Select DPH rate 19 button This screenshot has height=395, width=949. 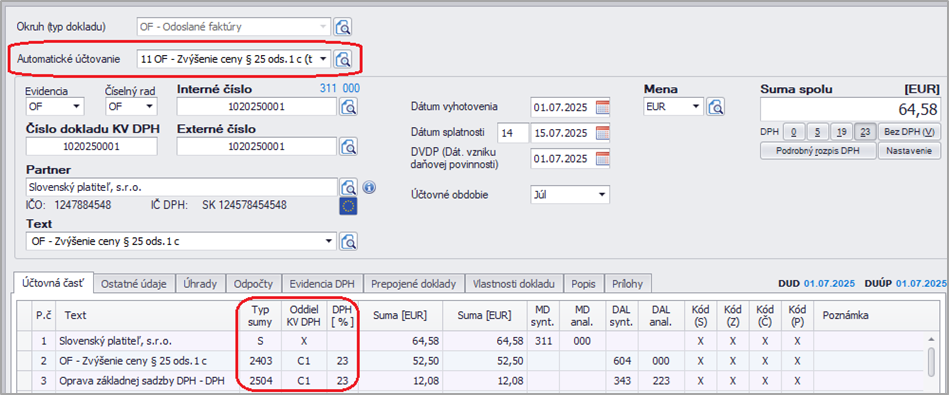click(x=841, y=132)
